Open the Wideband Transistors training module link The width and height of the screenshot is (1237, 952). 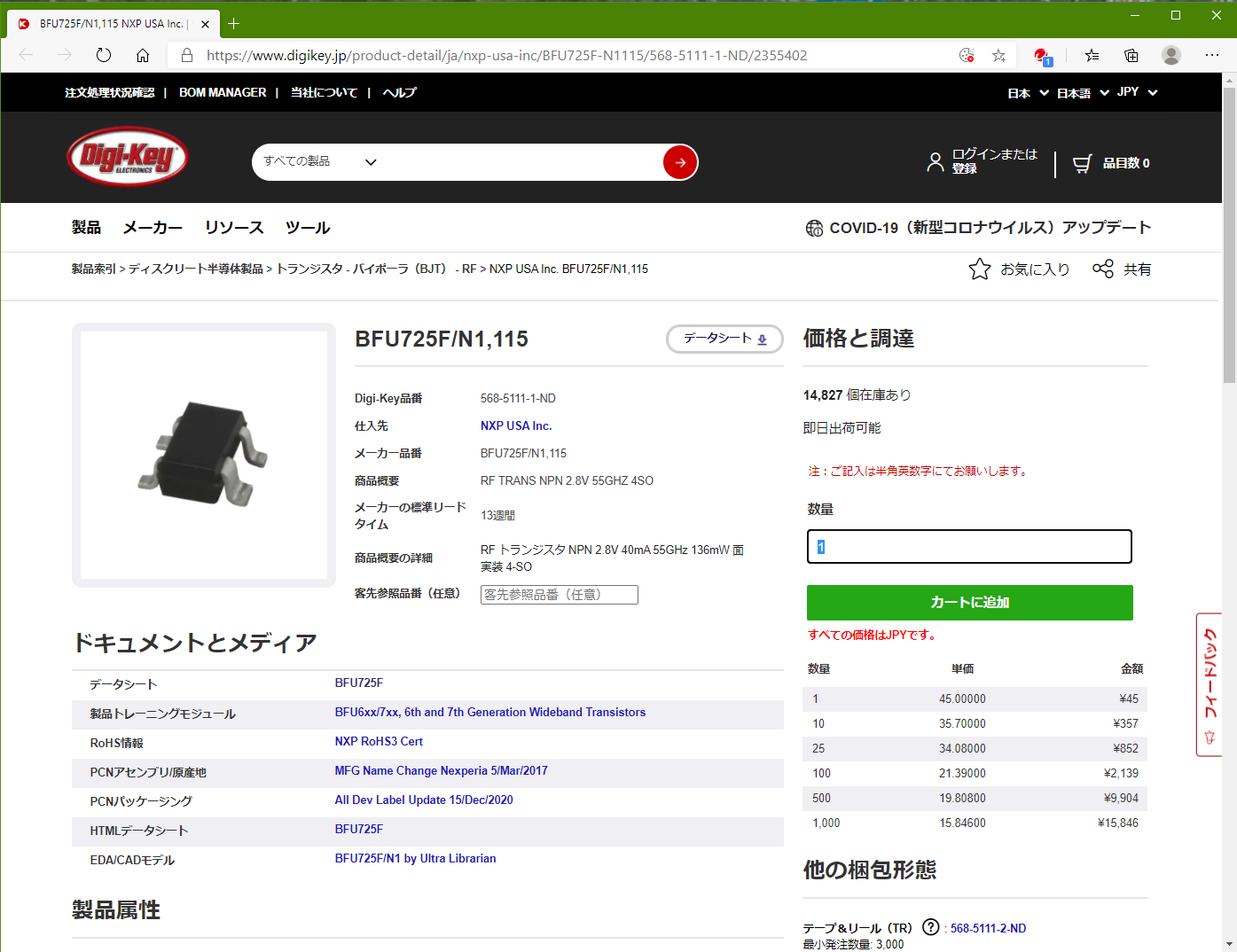coord(490,712)
